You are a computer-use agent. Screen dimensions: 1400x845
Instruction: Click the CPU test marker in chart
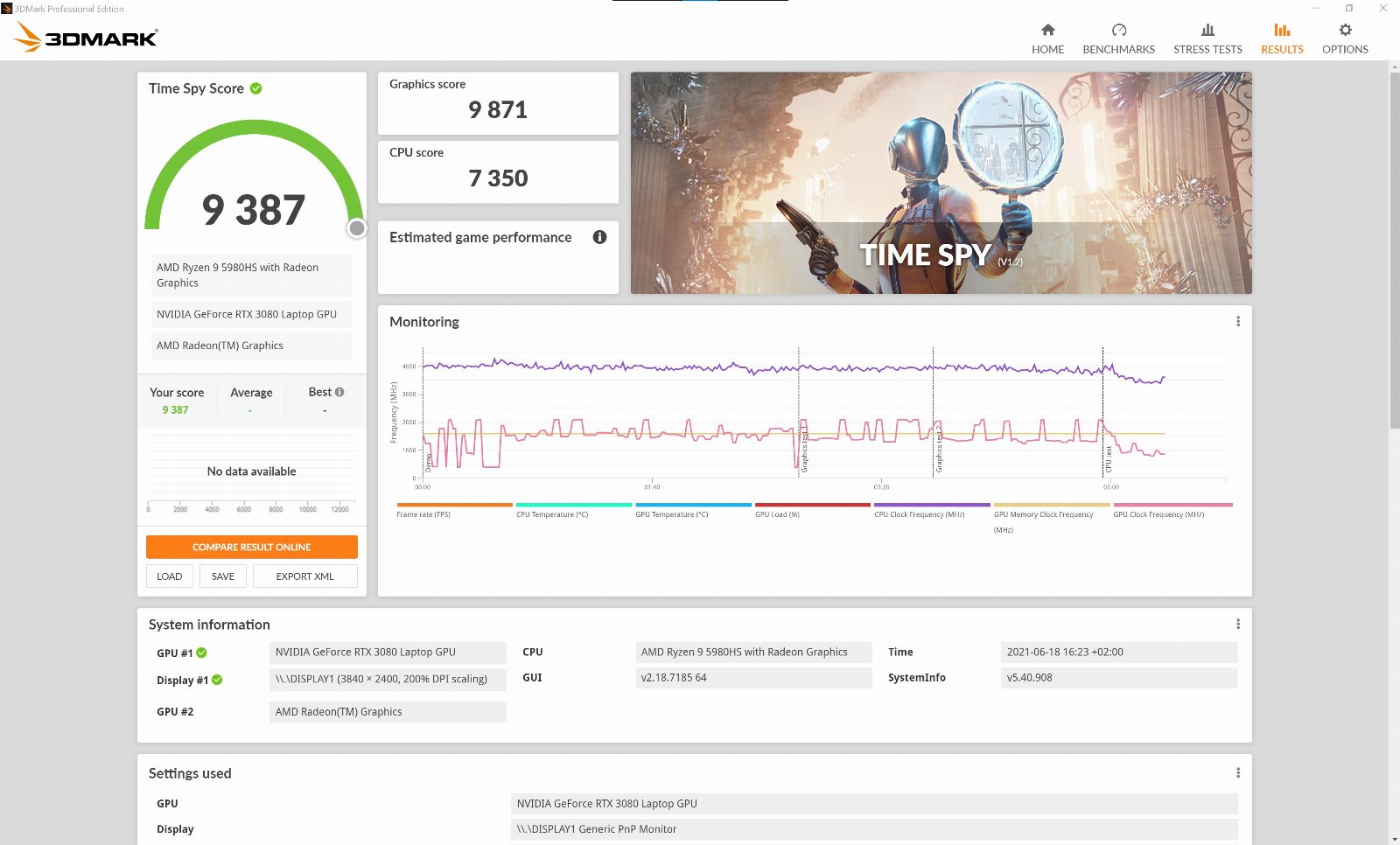1109,458
